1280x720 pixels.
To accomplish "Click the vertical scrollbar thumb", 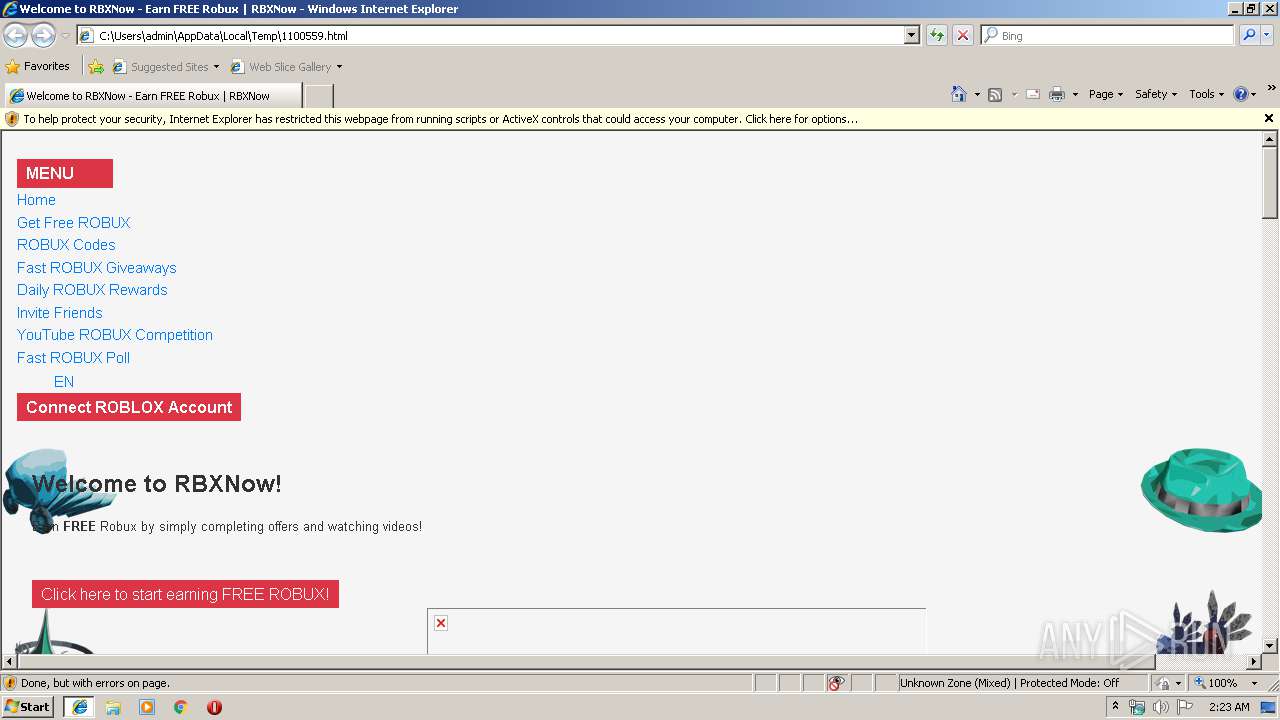I will pyautogui.click(x=1270, y=182).
